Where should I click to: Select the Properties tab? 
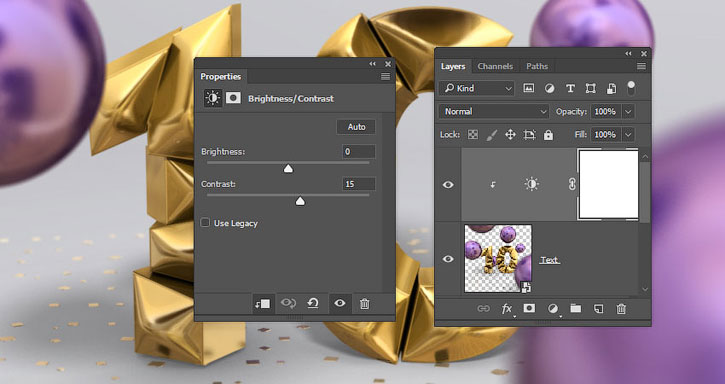[221, 77]
